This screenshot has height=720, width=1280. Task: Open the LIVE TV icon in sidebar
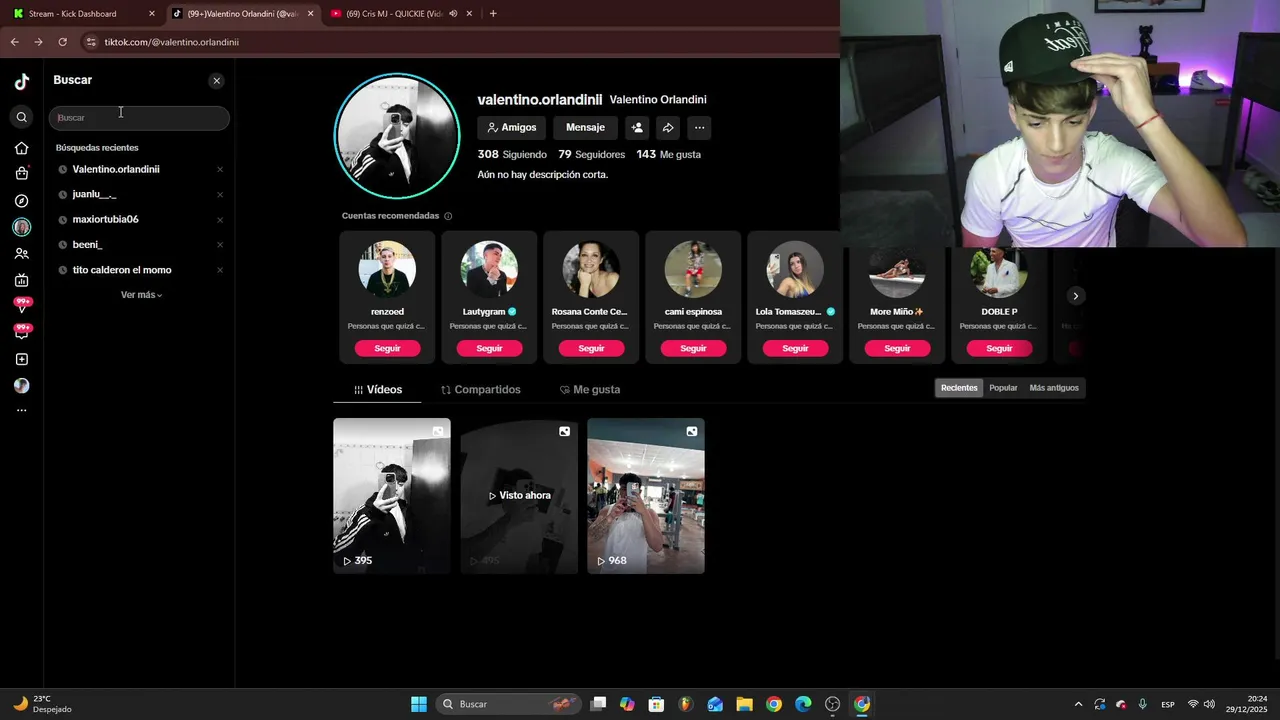21,280
